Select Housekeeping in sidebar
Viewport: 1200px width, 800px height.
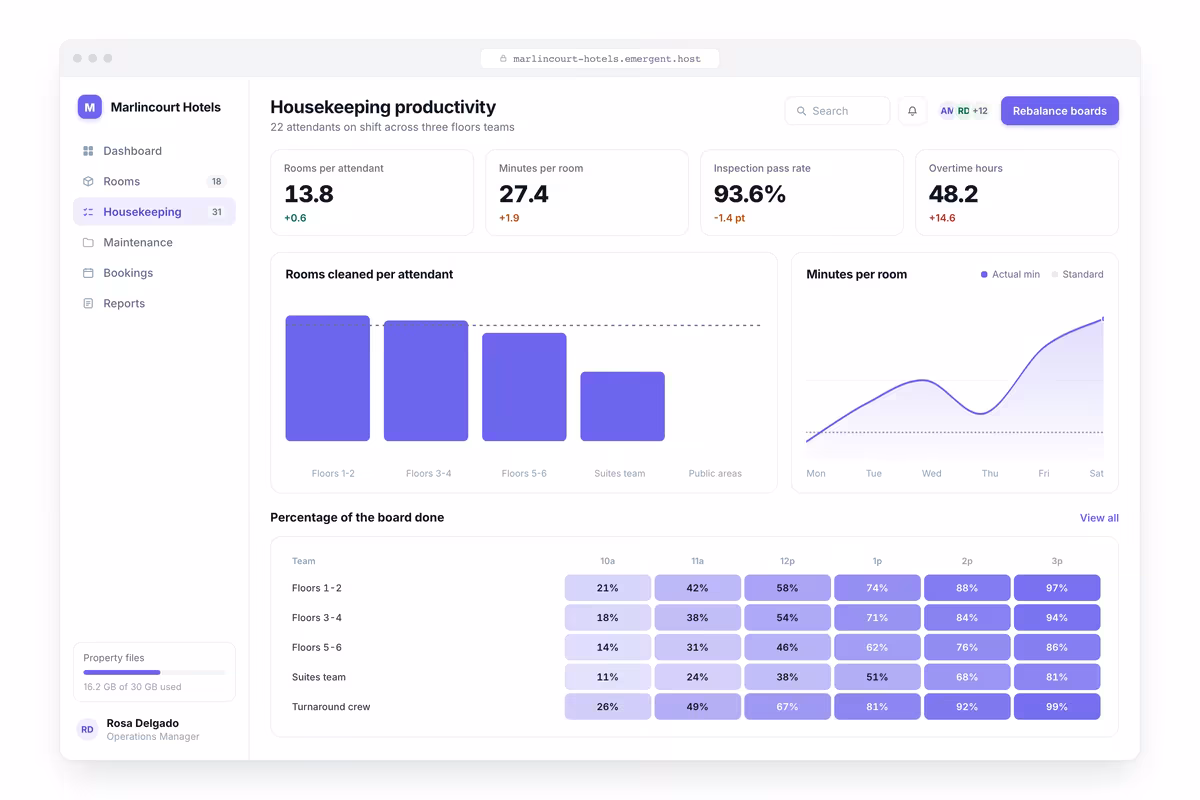[154, 212]
